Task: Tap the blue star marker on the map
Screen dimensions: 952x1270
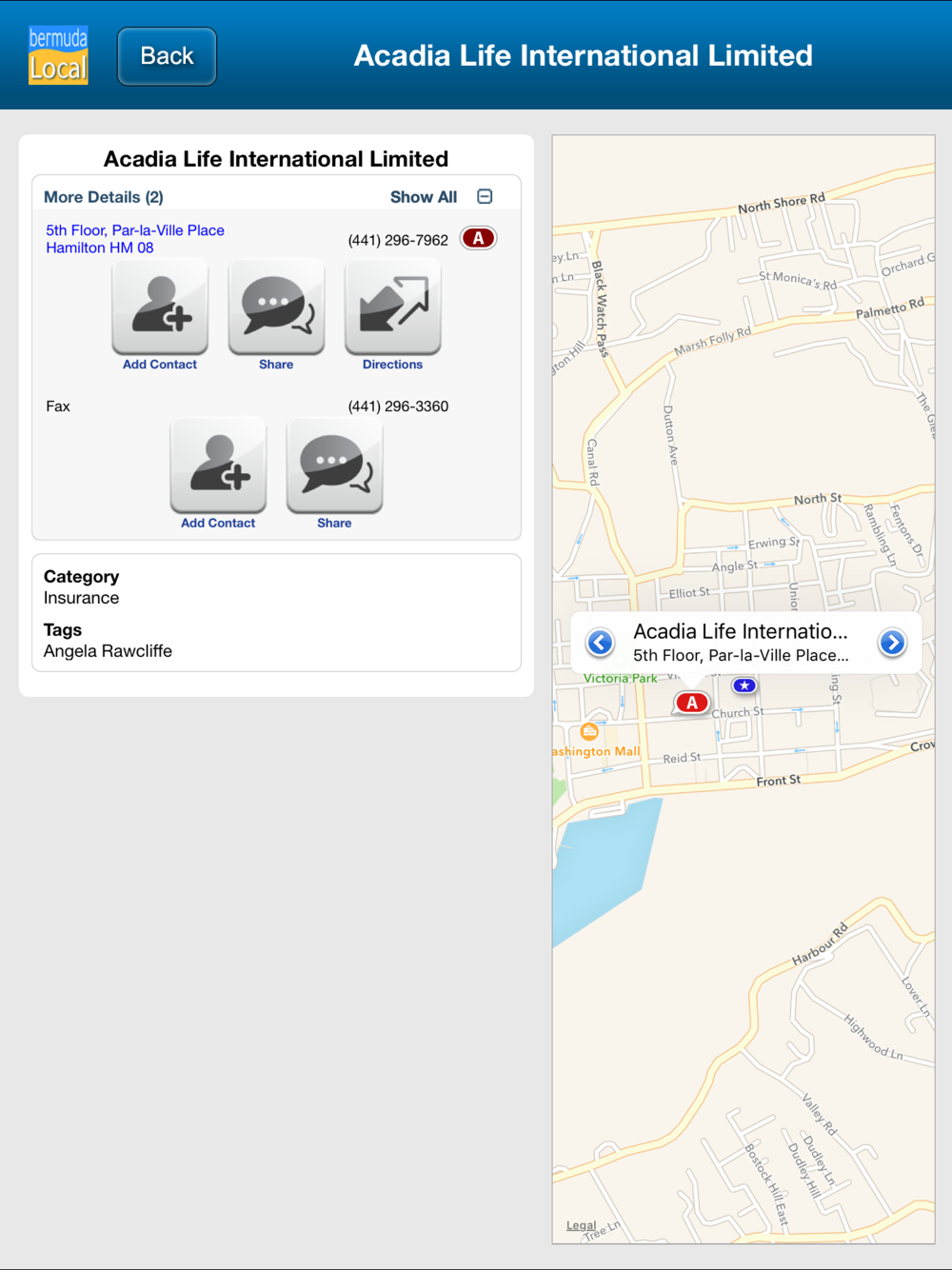Action: [744, 685]
